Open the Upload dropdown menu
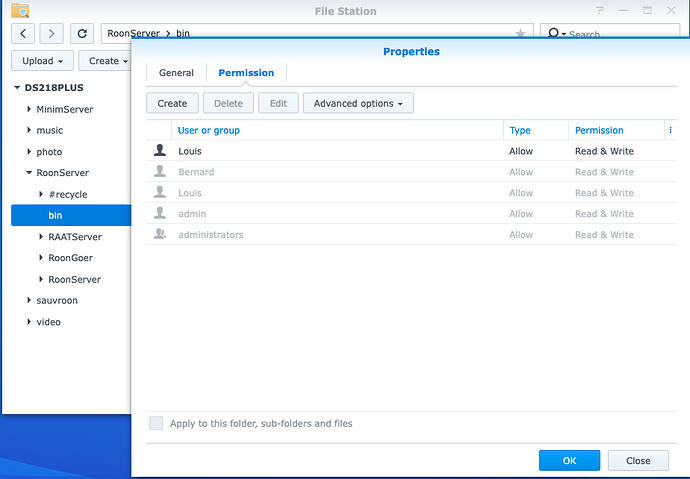 pos(42,61)
